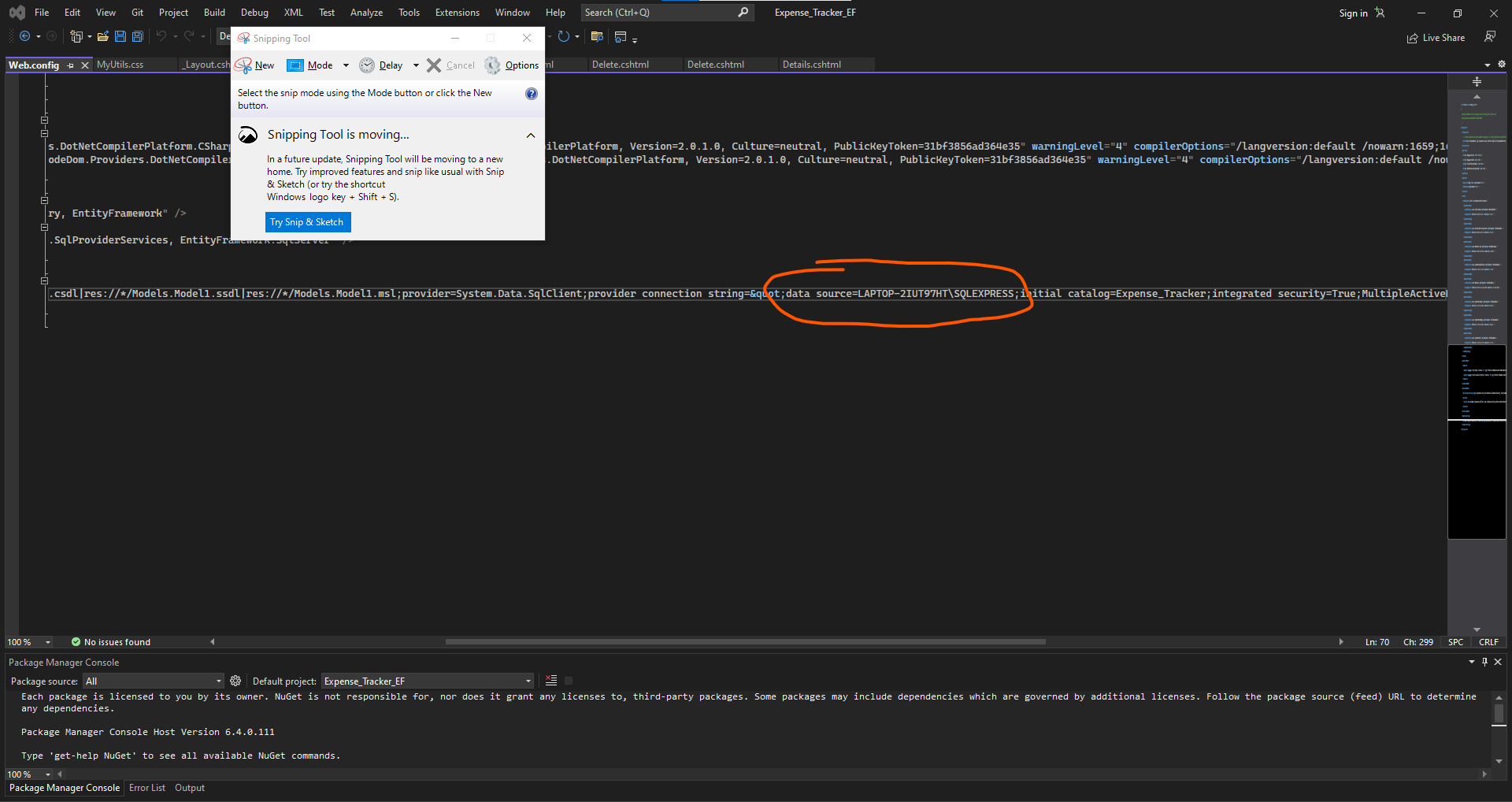1512x802 pixels.
Task: Select the Save All icon
Action: point(137,36)
